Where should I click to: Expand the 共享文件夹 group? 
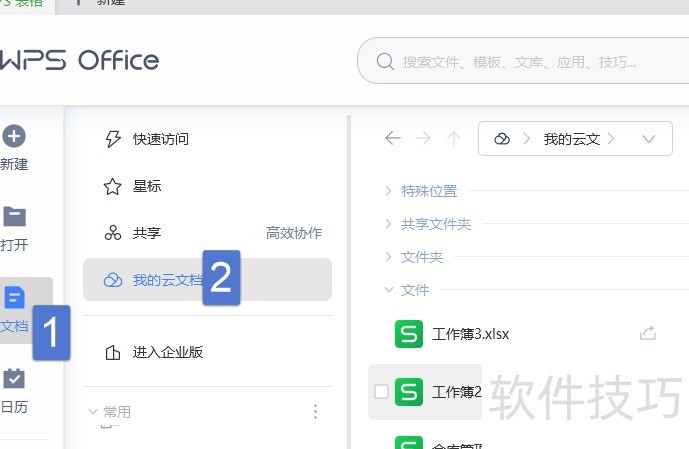point(388,224)
